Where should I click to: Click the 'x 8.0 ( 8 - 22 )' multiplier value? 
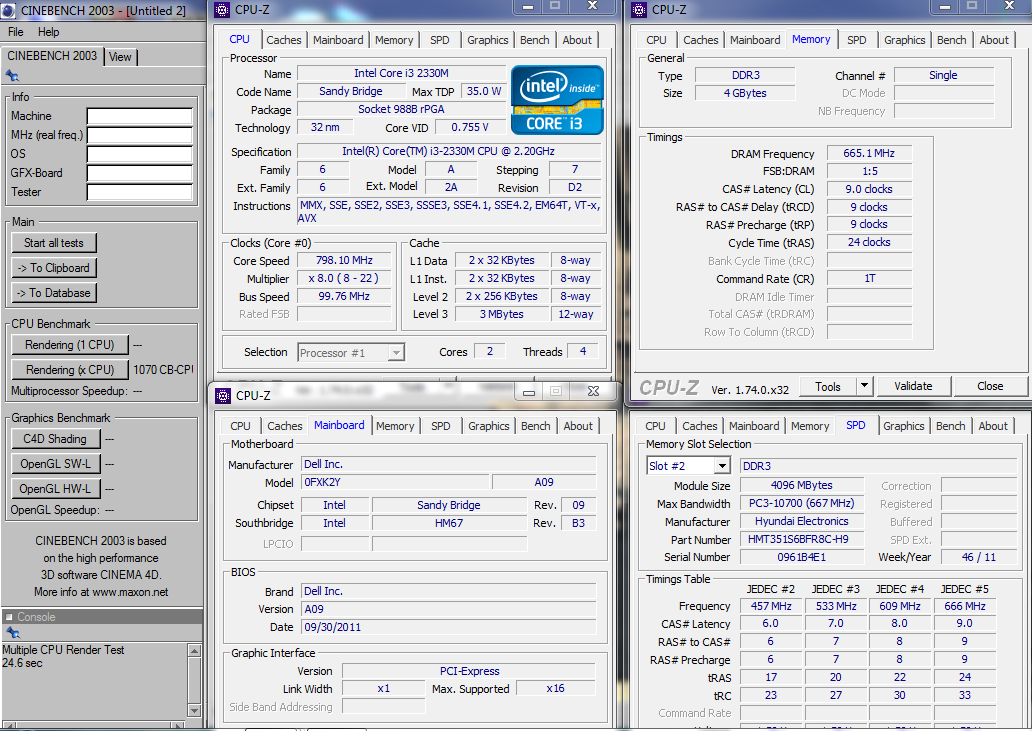point(344,278)
